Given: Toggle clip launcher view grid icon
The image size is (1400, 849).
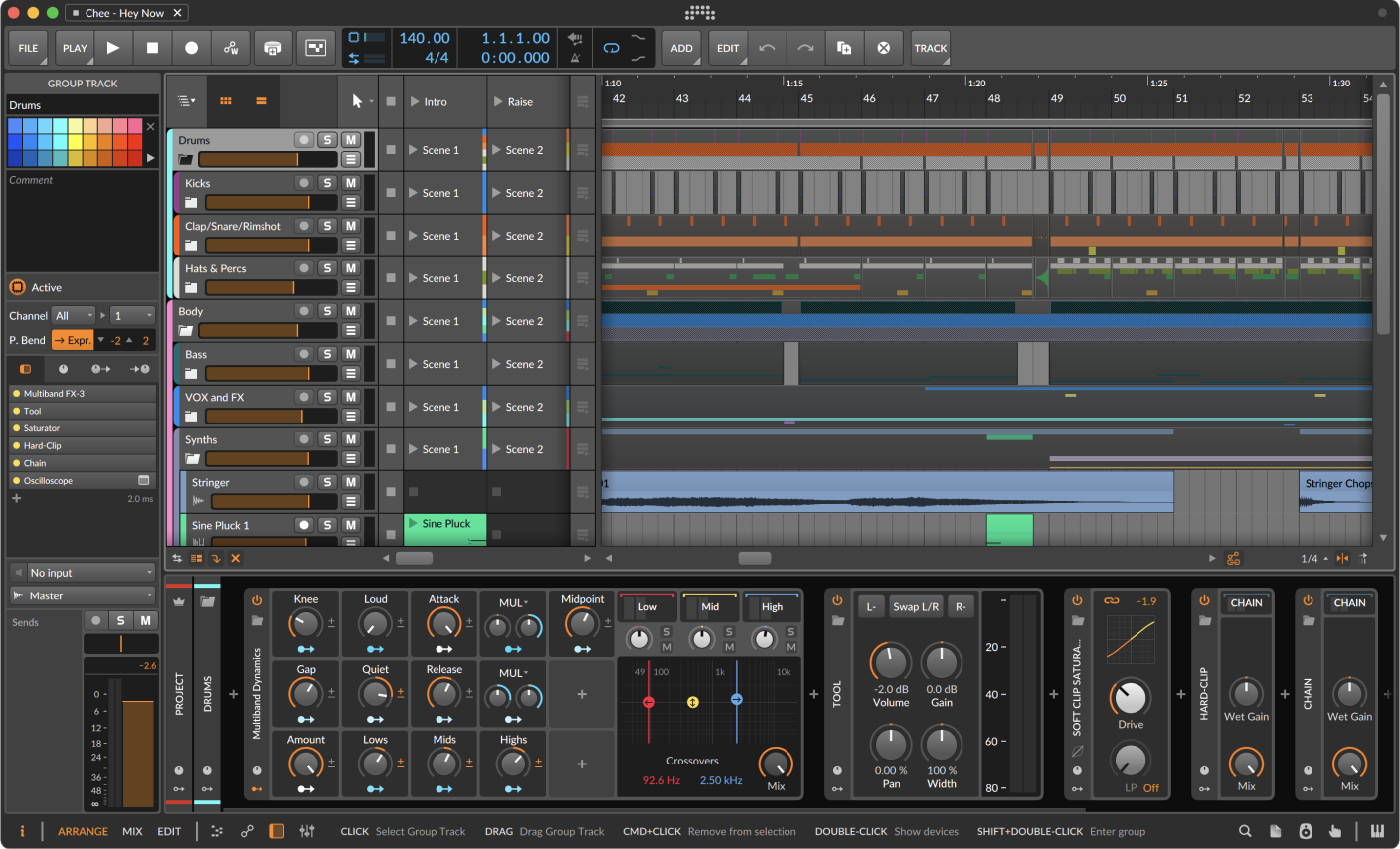Looking at the screenshot, I should [226, 101].
